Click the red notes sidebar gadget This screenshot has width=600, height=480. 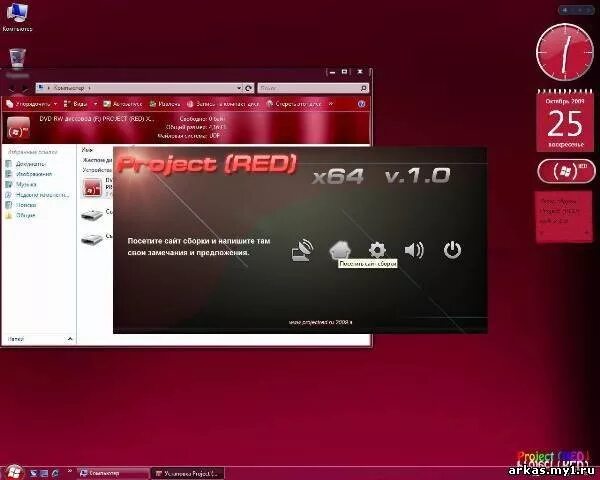tap(564, 217)
